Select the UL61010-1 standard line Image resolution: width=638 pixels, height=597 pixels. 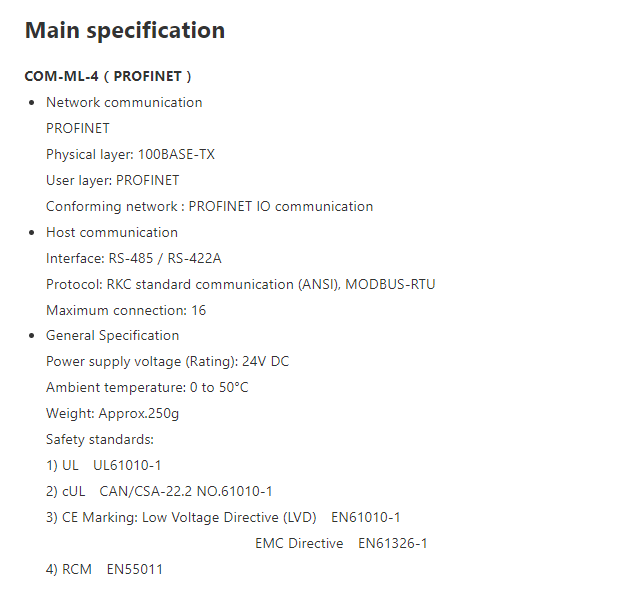click(x=104, y=466)
